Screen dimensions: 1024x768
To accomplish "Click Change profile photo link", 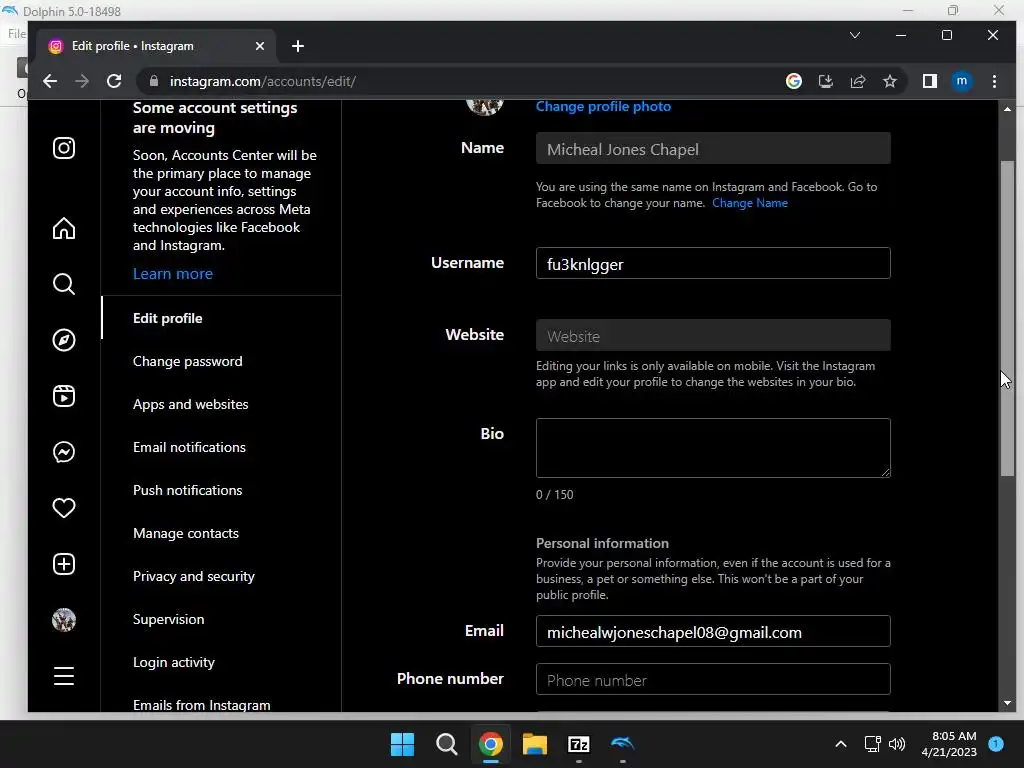I will point(603,106).
